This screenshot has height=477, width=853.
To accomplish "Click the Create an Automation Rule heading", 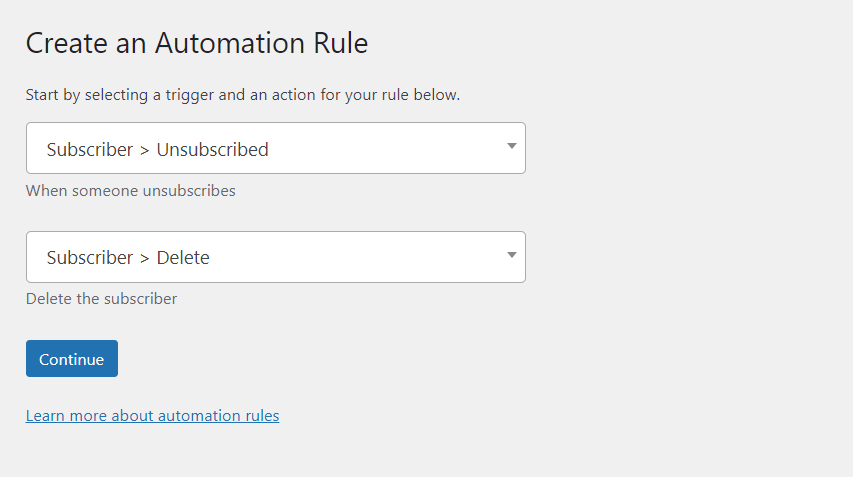I will coord(197,43).
